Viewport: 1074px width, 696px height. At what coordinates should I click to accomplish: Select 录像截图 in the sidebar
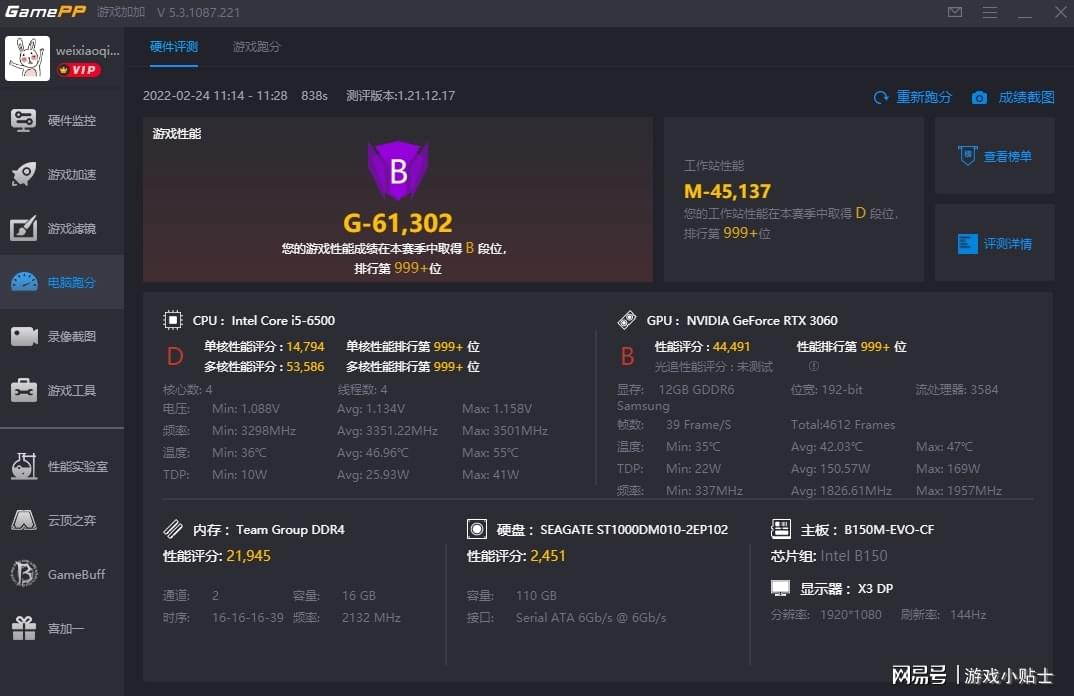pyautogui.click(x=72, y=336)
